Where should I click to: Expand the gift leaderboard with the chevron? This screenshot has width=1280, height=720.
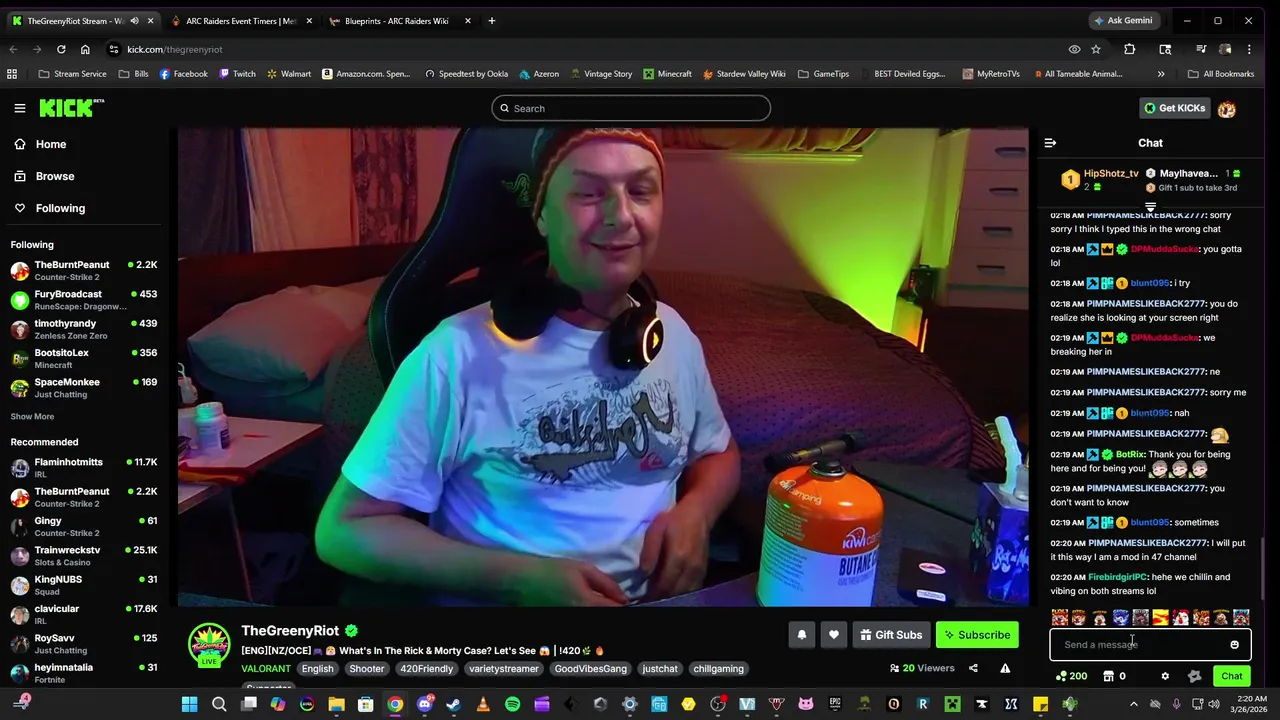[1150, 208]
